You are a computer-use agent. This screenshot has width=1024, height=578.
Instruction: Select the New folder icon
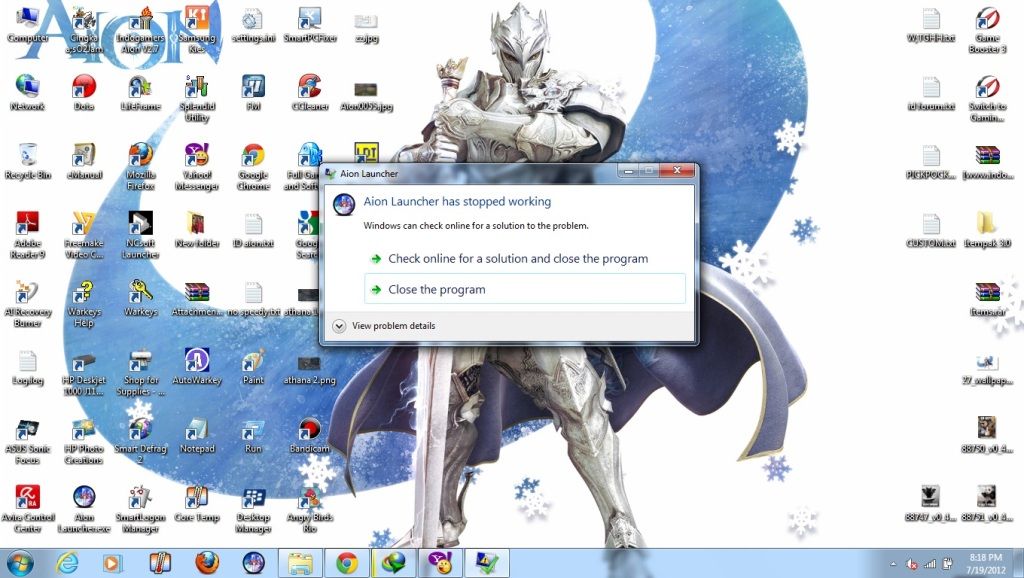(197, 229)
